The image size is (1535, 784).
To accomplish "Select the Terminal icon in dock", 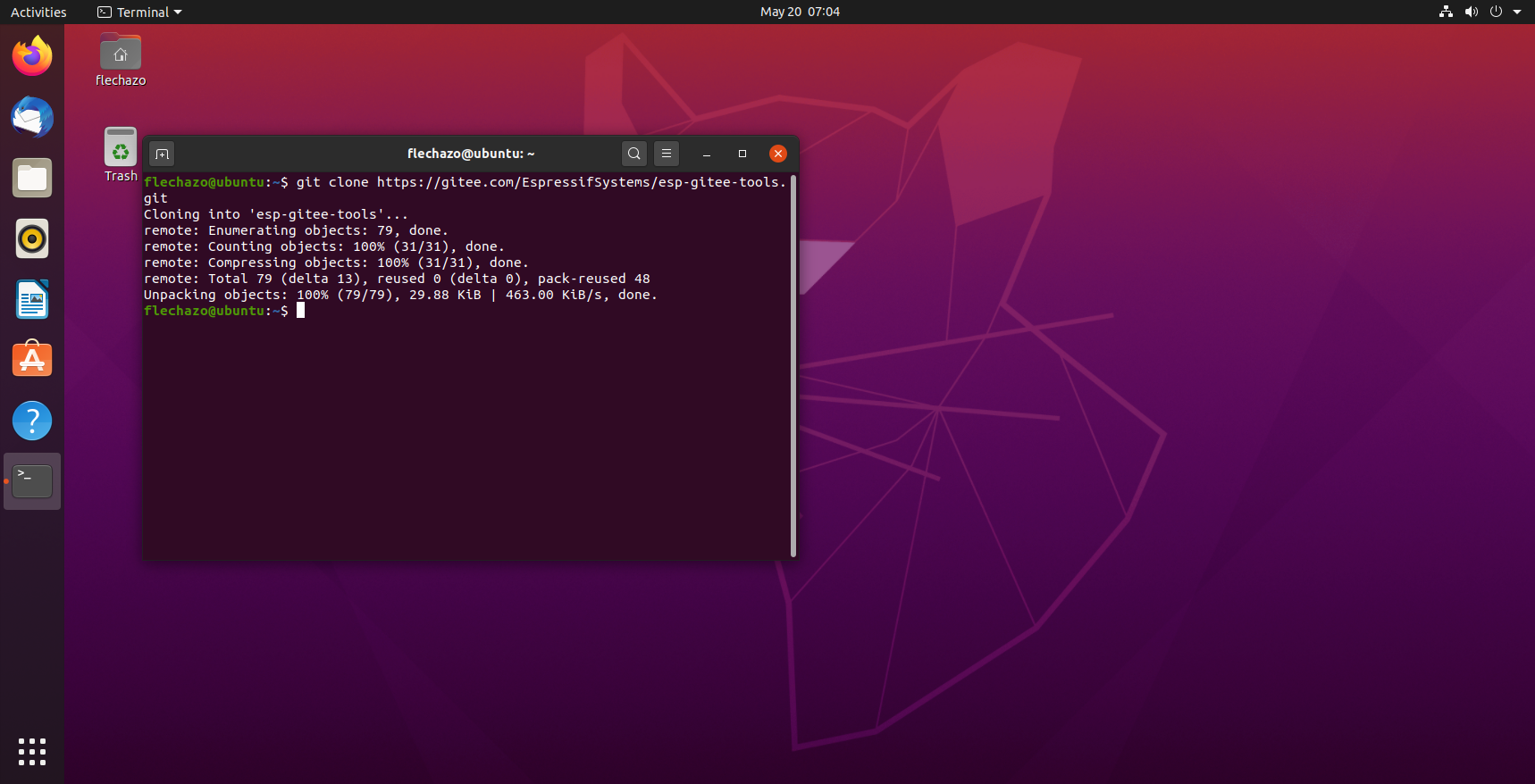I will [32, 481].
